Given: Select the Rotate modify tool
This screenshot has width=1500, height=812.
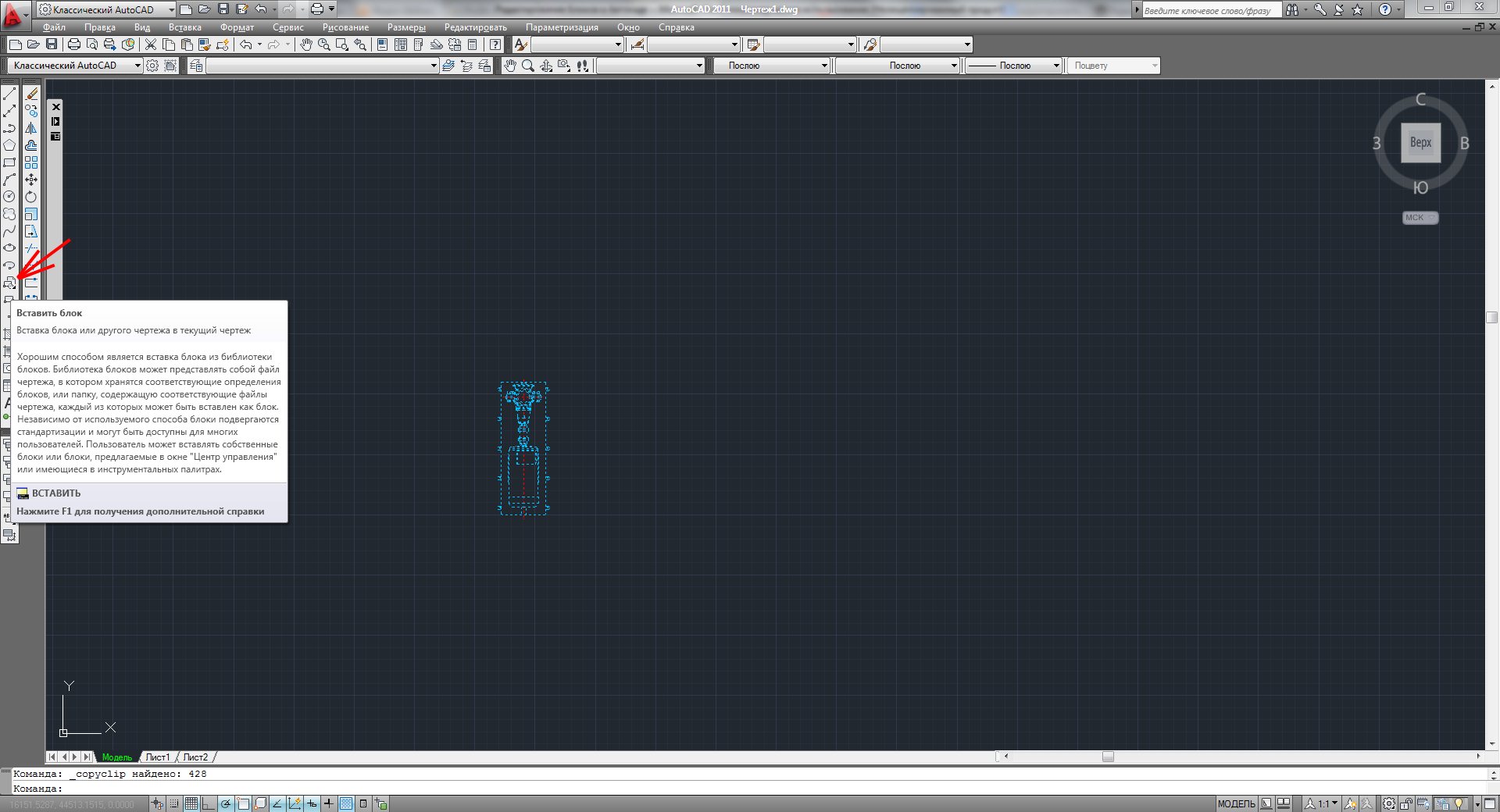Looking at the screenshot, I should coord(31,197).
